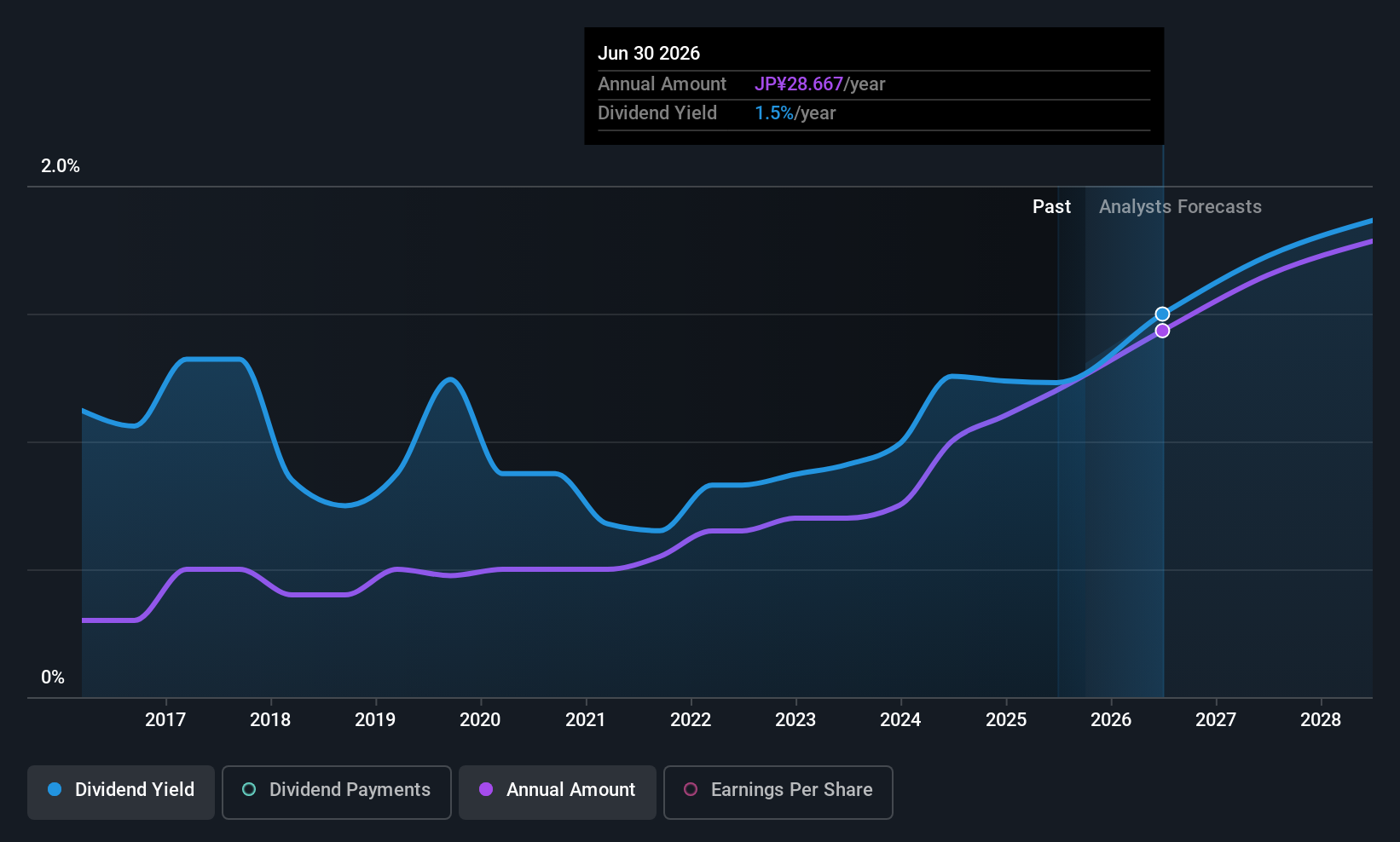This screenshot has height=842, width=1400.
Task: Click the 2.0% y-axis label
Action: point(61,166)
